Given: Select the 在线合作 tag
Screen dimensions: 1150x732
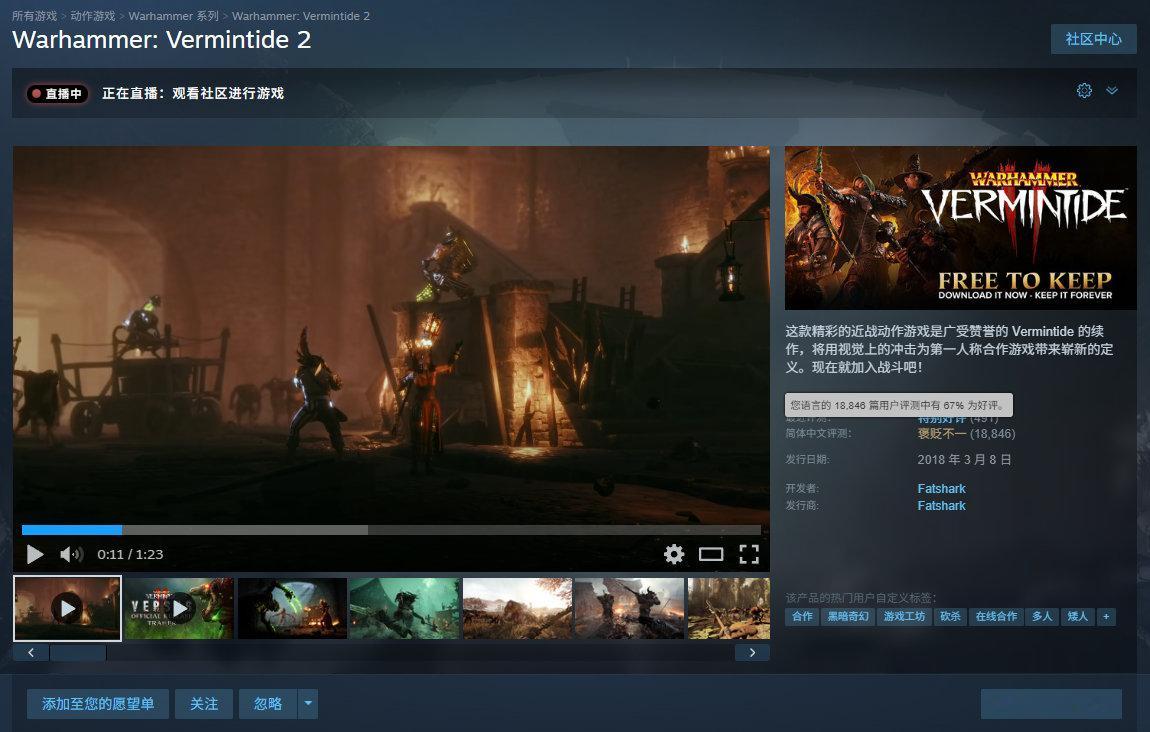Looking at the screenshot, I should point(996,616).
